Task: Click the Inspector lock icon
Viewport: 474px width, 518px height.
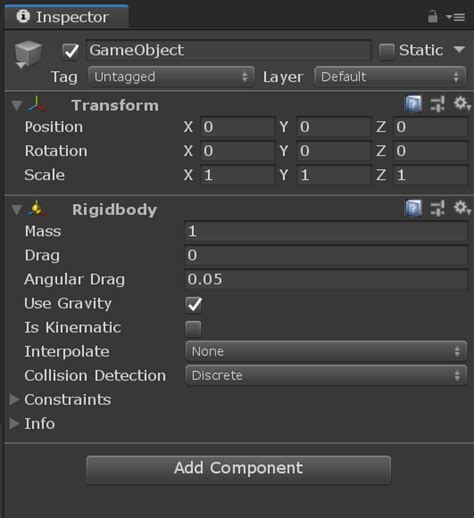Action: pyautogui.click(x=432, y=16)
